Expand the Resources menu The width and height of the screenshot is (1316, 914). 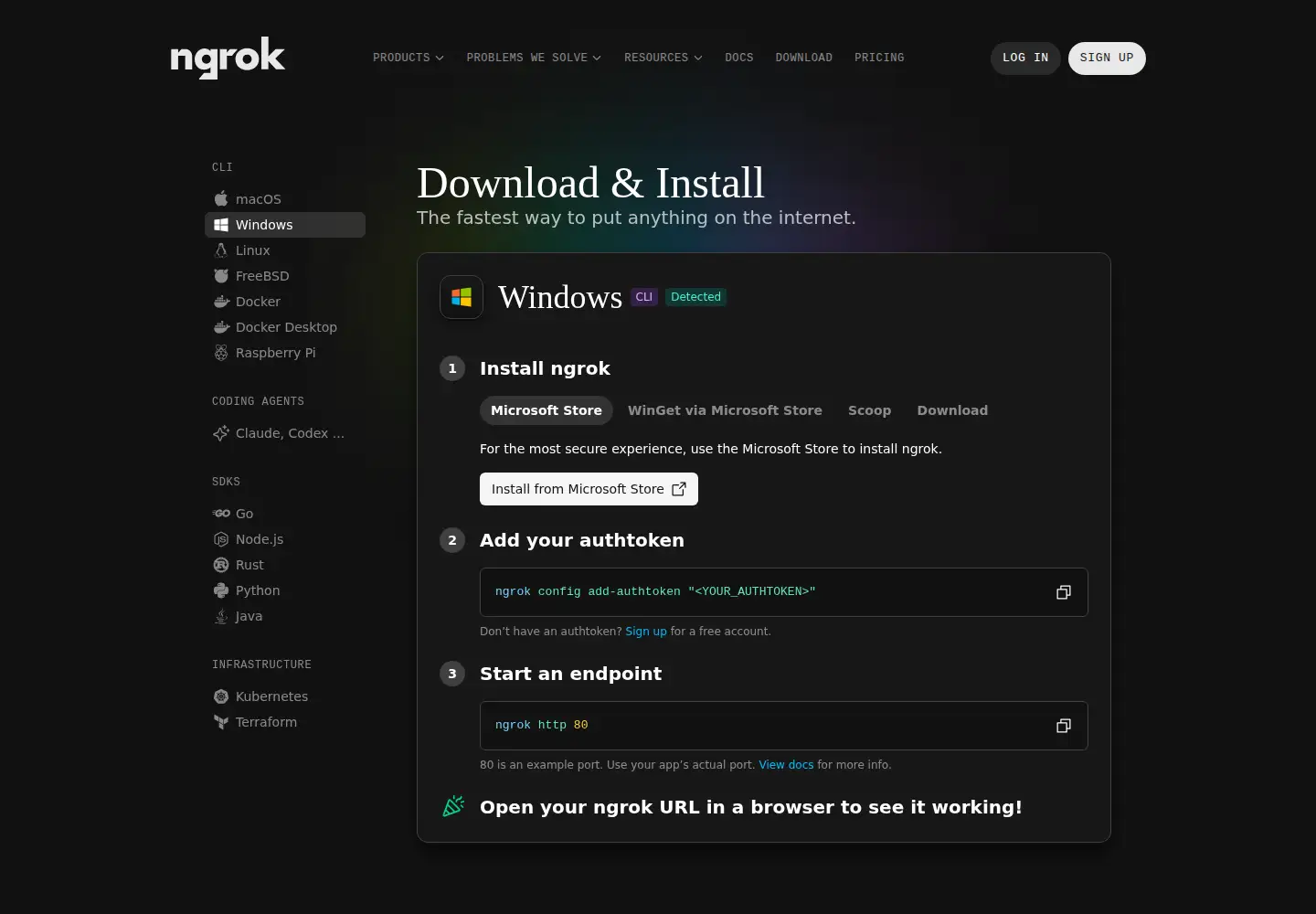click(663, 58)
